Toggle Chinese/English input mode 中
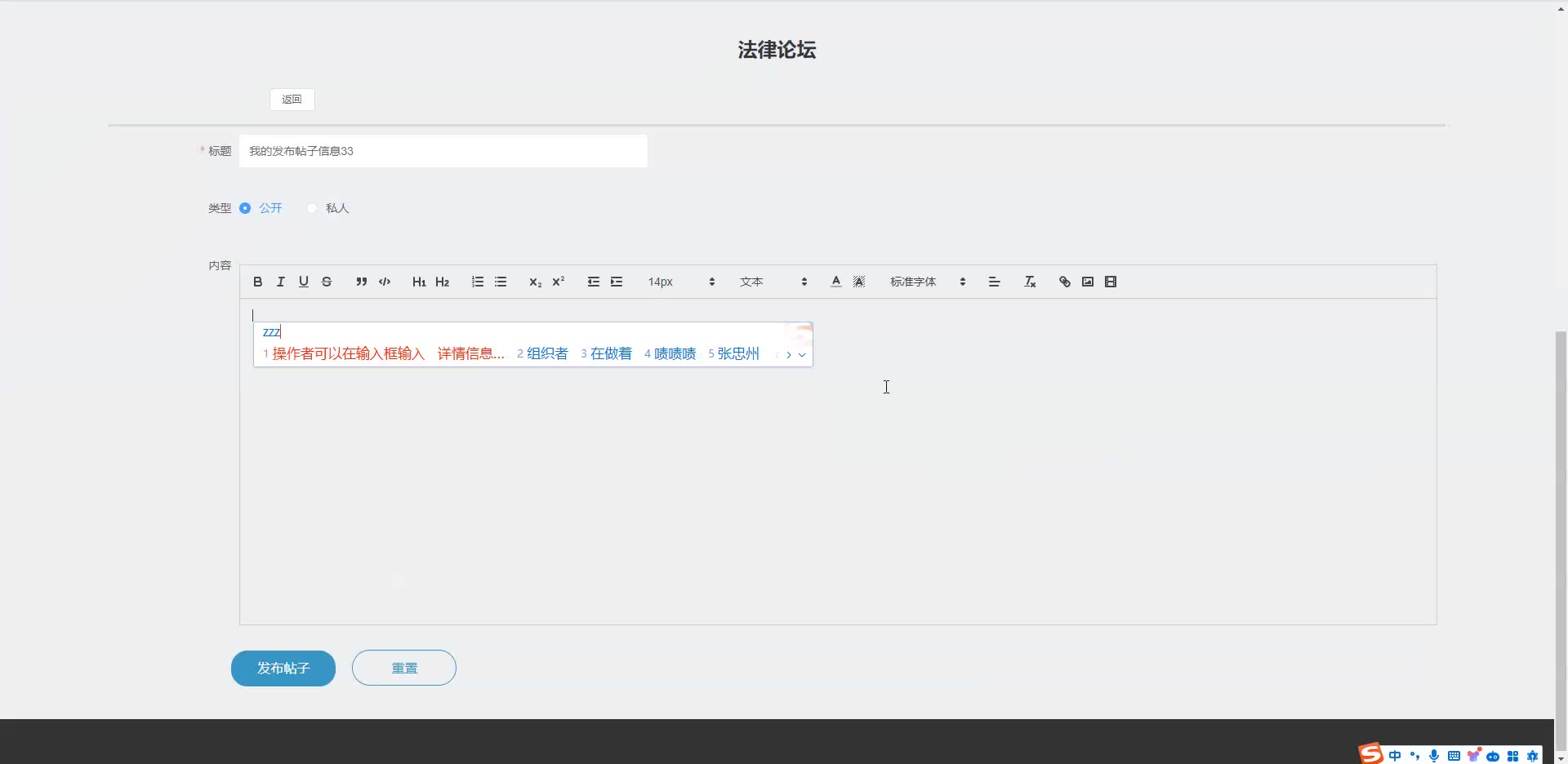The image size is (1568, 764). [x=1395, y=756]
